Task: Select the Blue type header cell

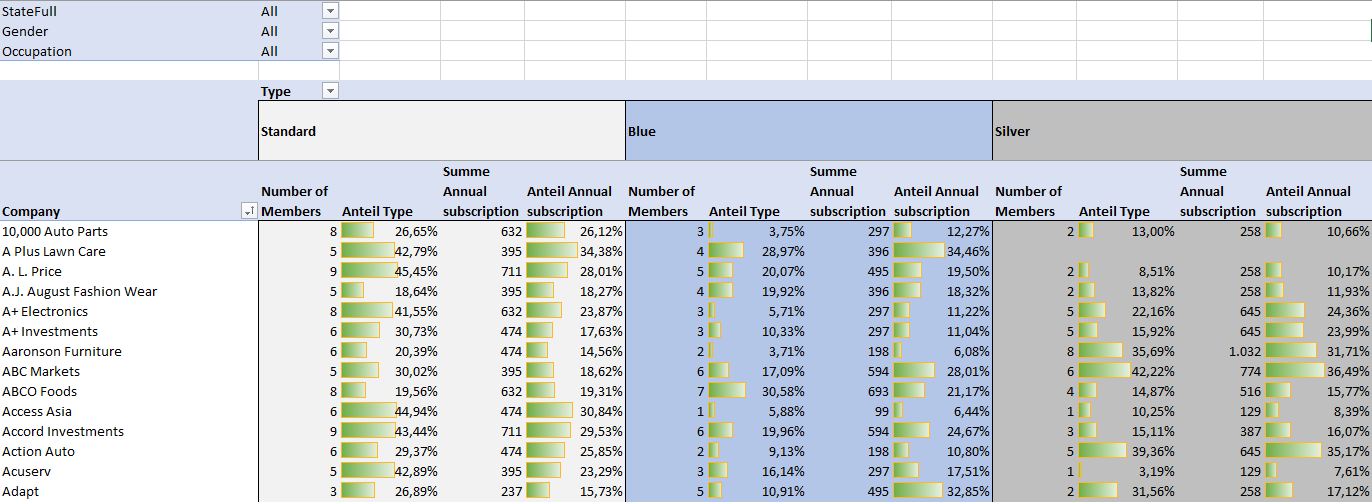Action: (x=809, y=131)
